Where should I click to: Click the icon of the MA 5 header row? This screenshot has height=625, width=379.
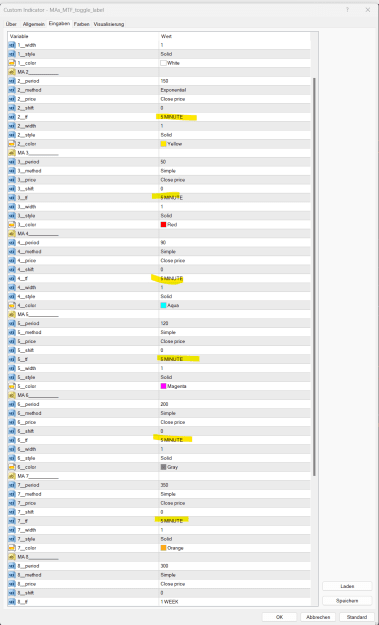12,314
